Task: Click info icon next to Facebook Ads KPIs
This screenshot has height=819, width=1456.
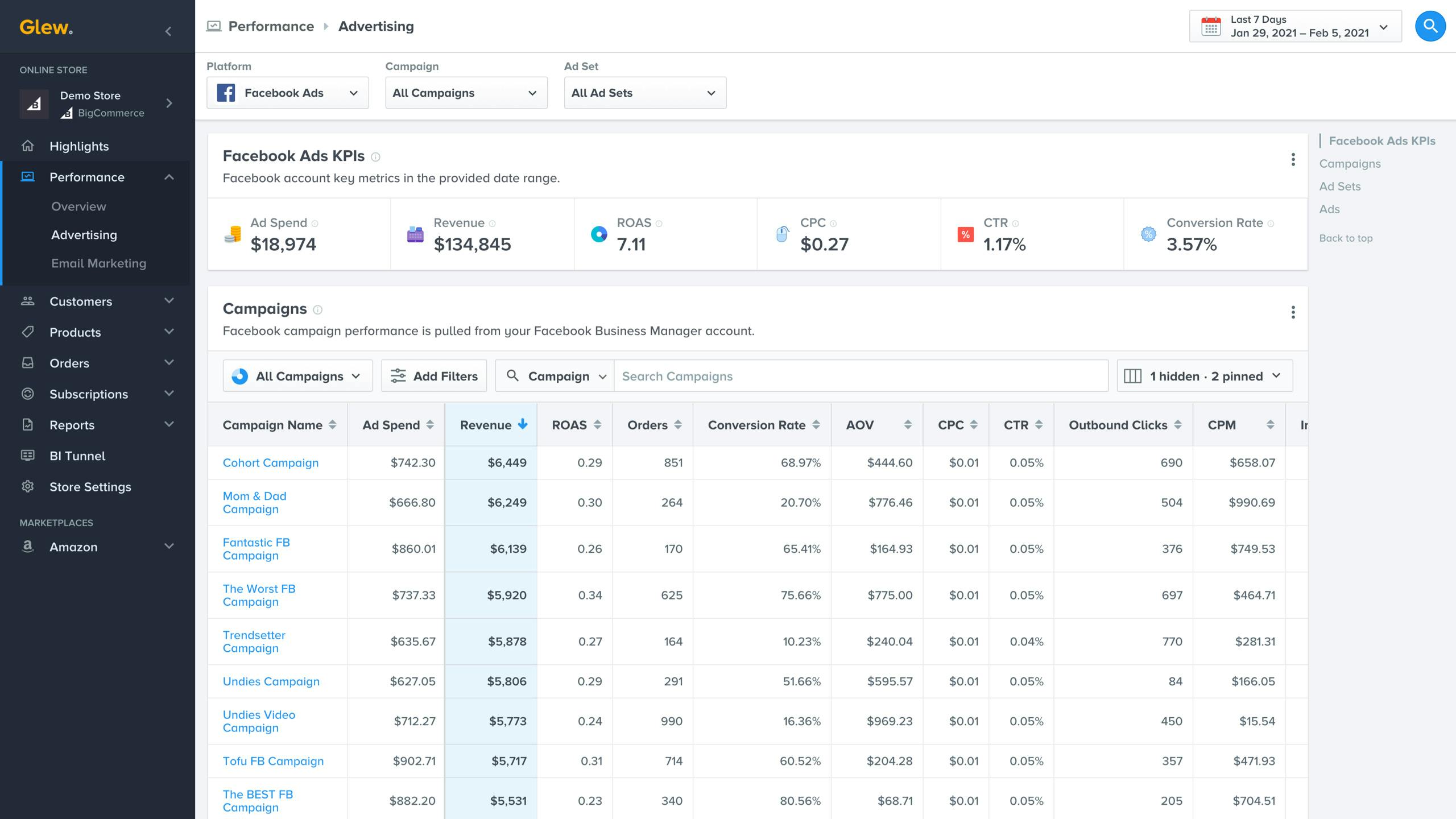Action: tap(375, 157)
